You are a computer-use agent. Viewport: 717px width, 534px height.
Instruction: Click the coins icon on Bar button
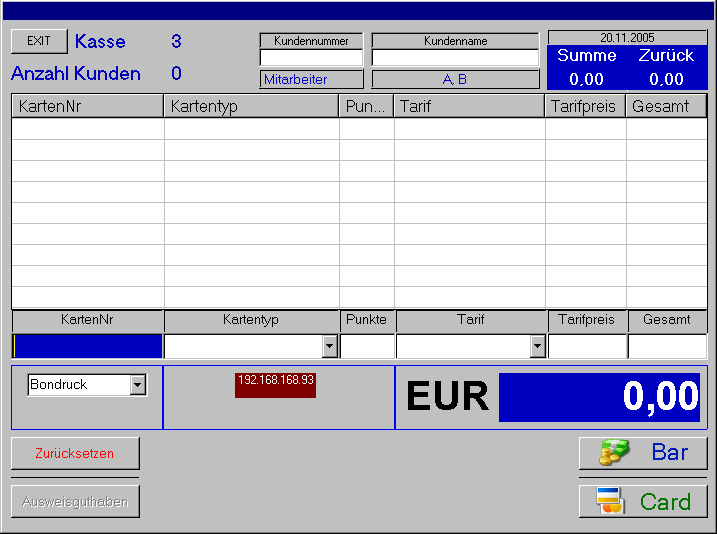pos(612,453)
